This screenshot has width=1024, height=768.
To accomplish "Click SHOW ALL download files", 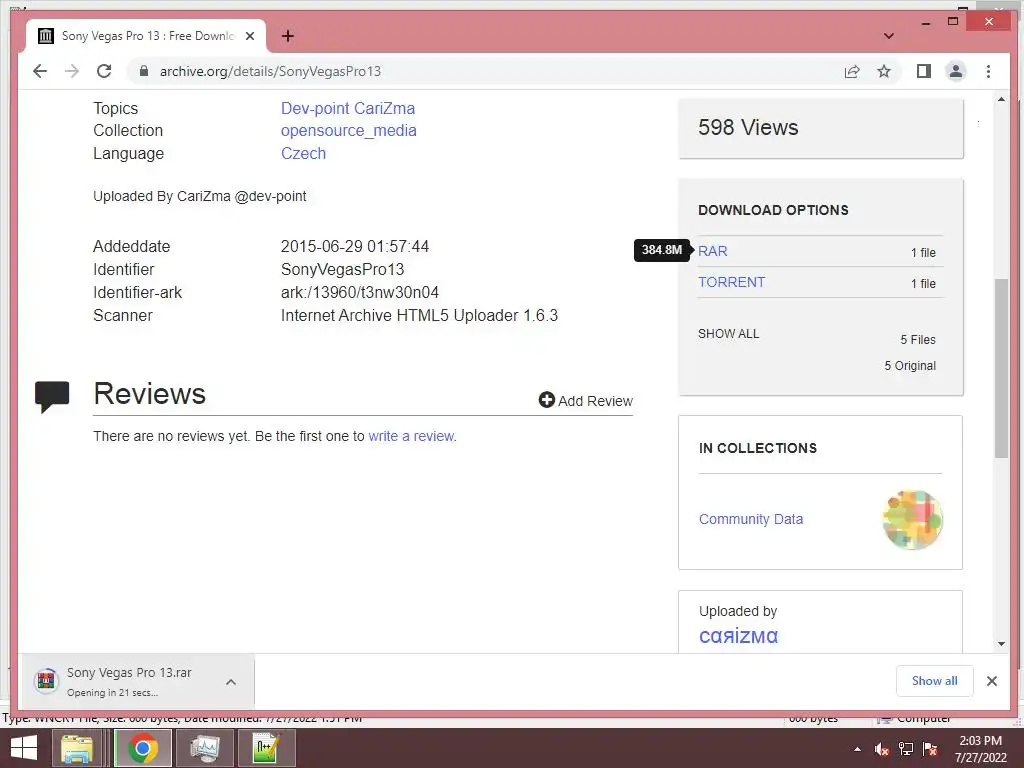I will pos(728,334).
